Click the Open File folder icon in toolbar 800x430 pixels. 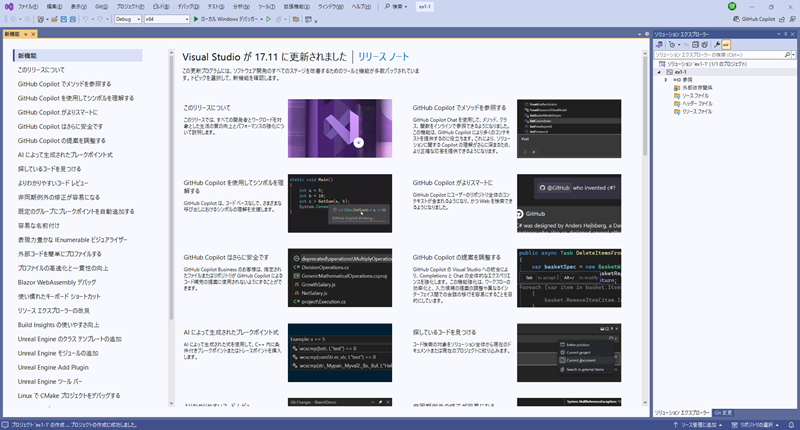click(x=56, y=19)
